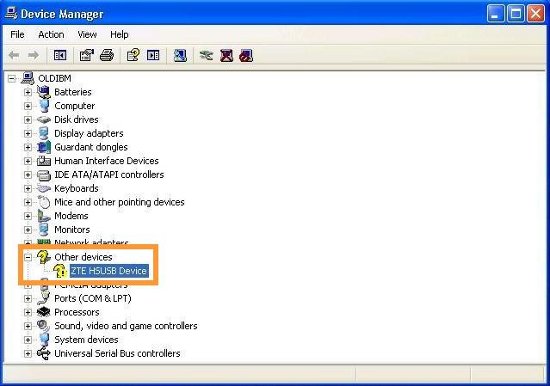
Task: Minimize the Device Manager window
Action: pyautogui.click(x=495, y=14)
